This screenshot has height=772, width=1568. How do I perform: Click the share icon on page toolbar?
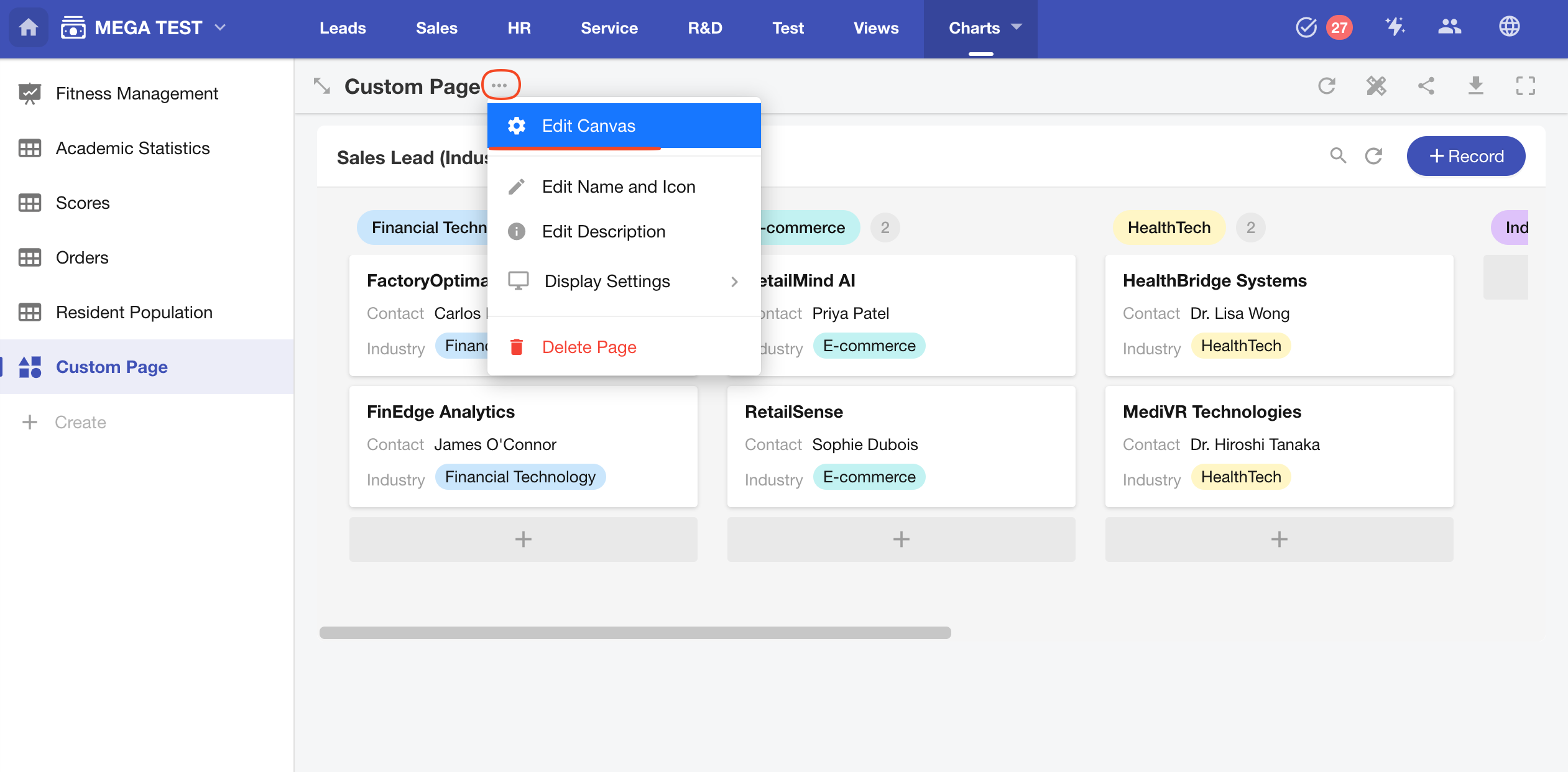click(x=1426, y=86)
